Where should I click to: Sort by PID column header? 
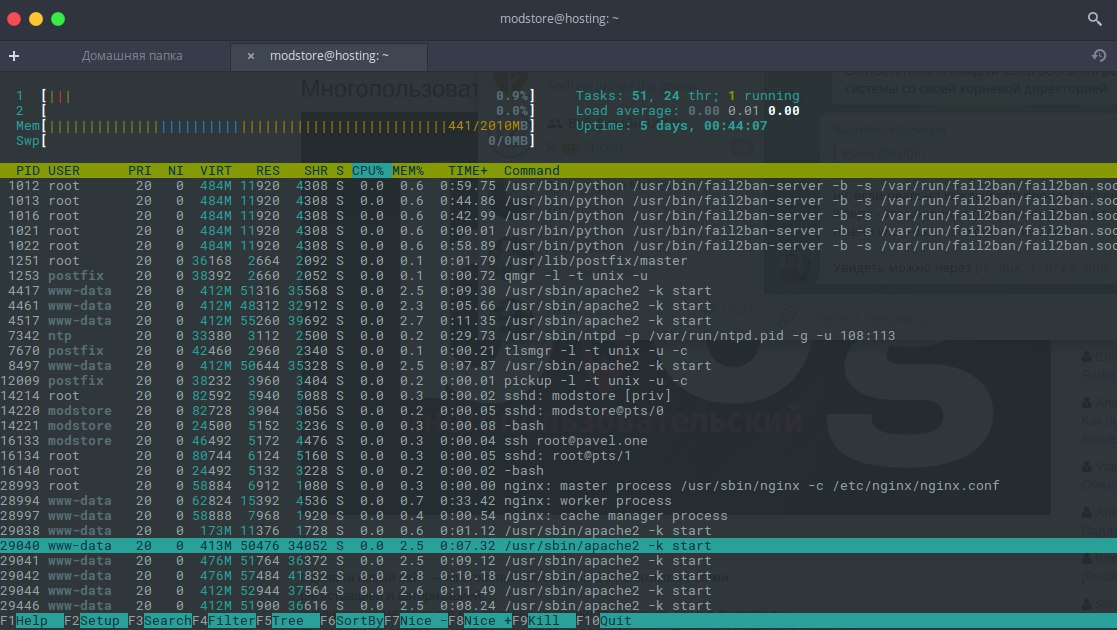click(28, 171)
